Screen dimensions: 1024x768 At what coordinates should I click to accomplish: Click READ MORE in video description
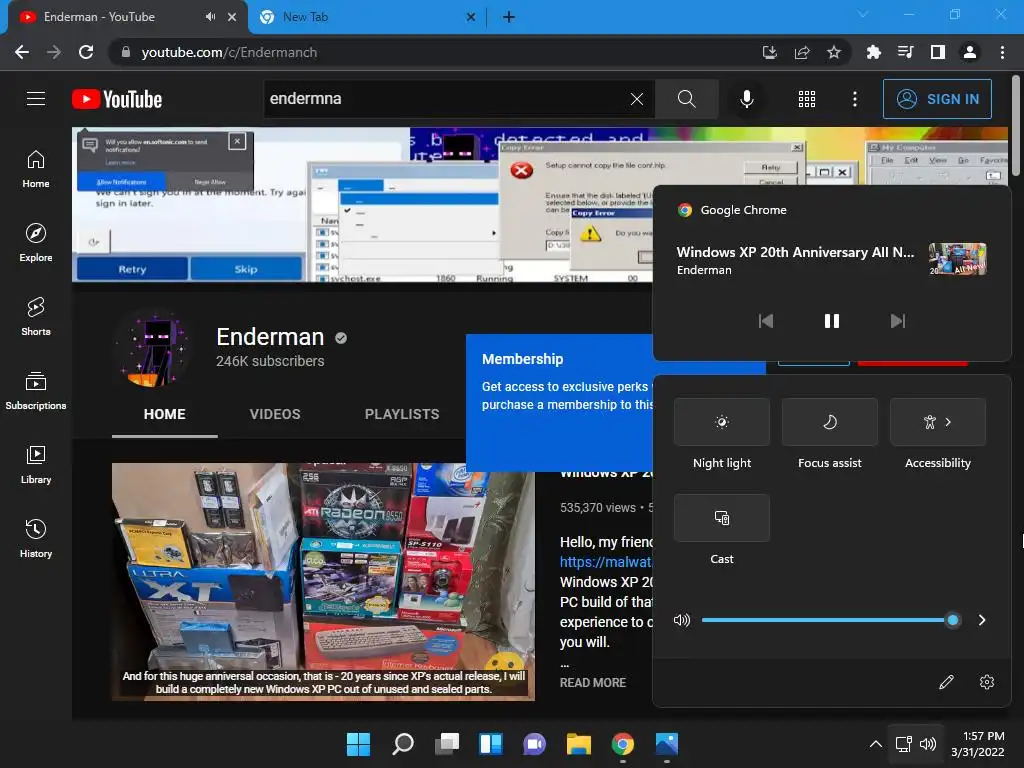(593, 682)
